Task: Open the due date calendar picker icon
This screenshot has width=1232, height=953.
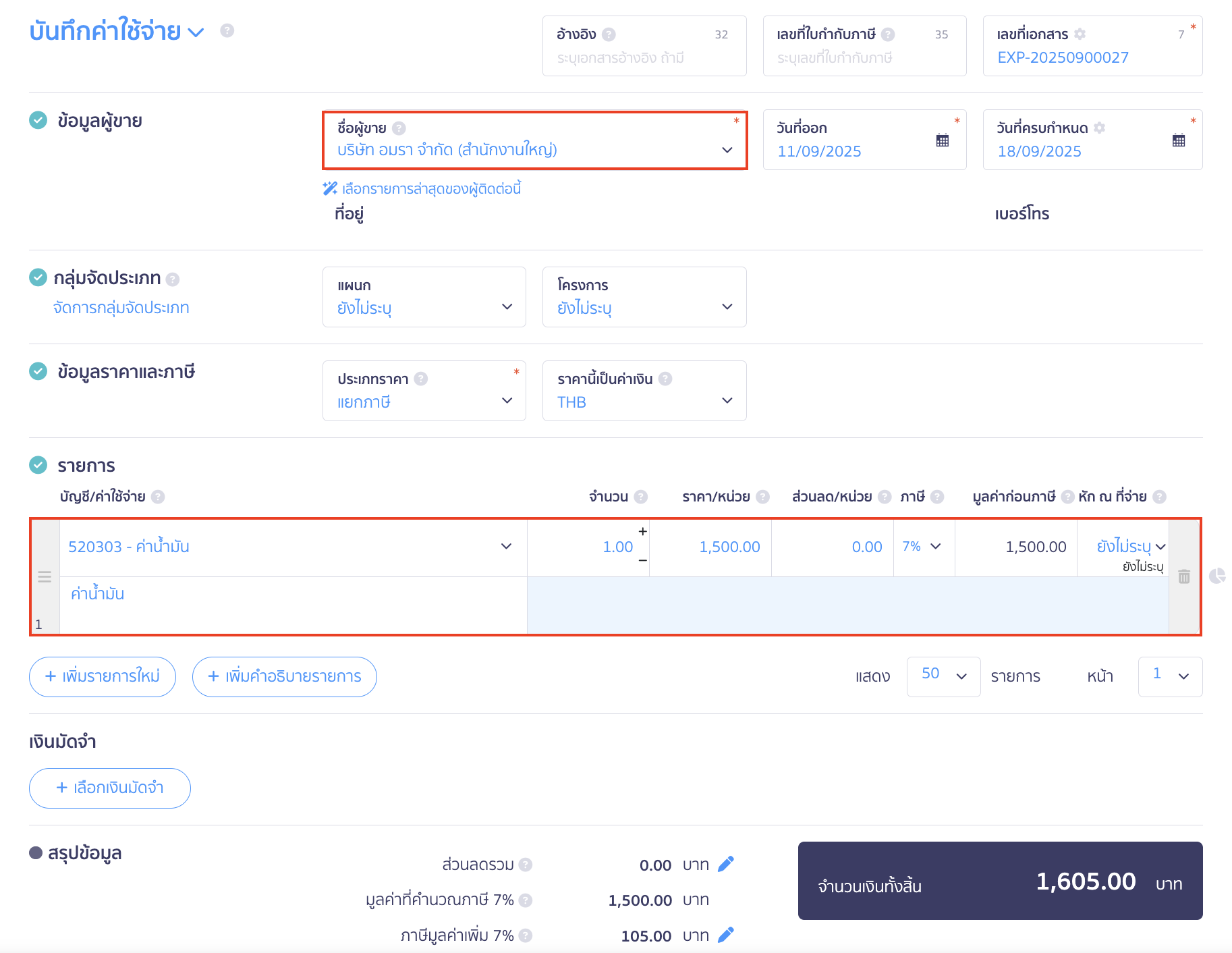Action: tap(1179, 140)
